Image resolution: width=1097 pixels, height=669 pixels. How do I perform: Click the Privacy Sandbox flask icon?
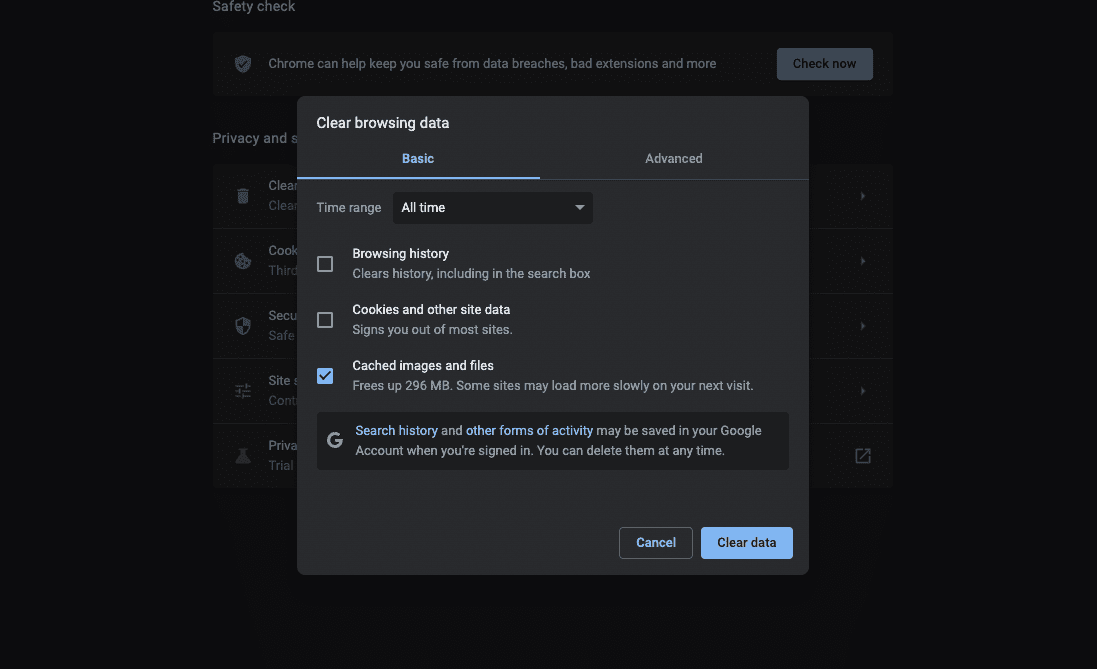(243, 456)
